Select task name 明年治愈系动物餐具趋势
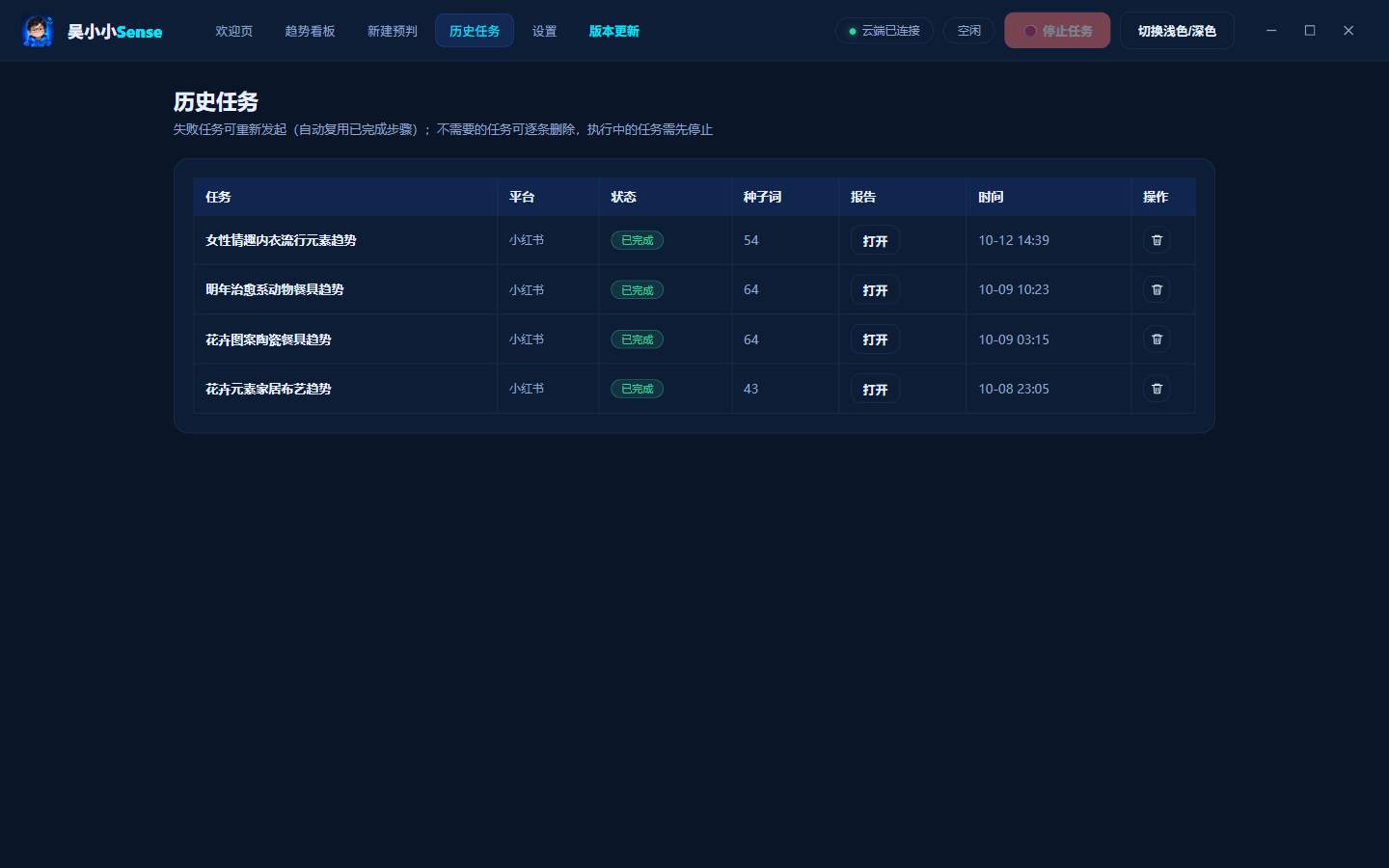The image size is (1389, 868). point(274,289)
